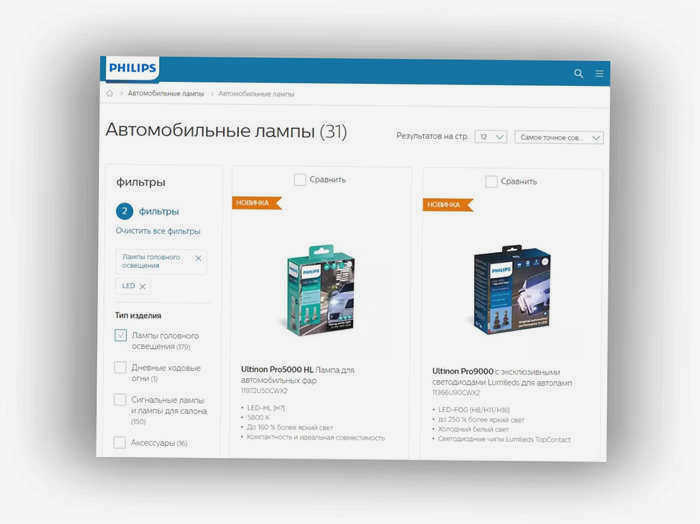Open Ultinon Pro9000 product image
This screenshot has width=700, height=524.
(x=512, y=290)
